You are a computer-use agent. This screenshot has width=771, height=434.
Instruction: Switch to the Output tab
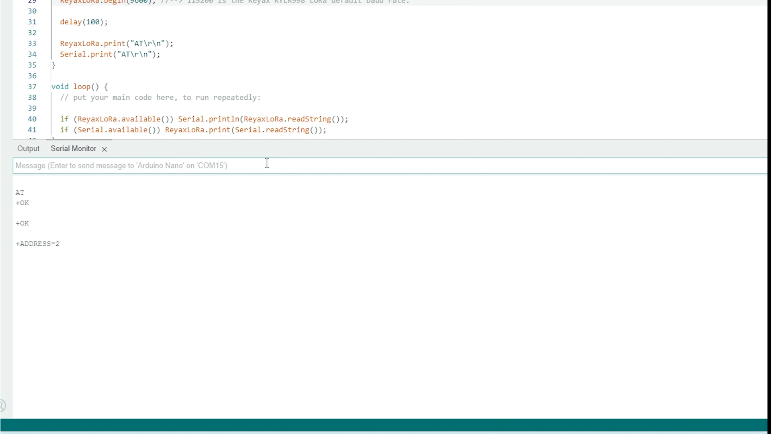[28, 149]
